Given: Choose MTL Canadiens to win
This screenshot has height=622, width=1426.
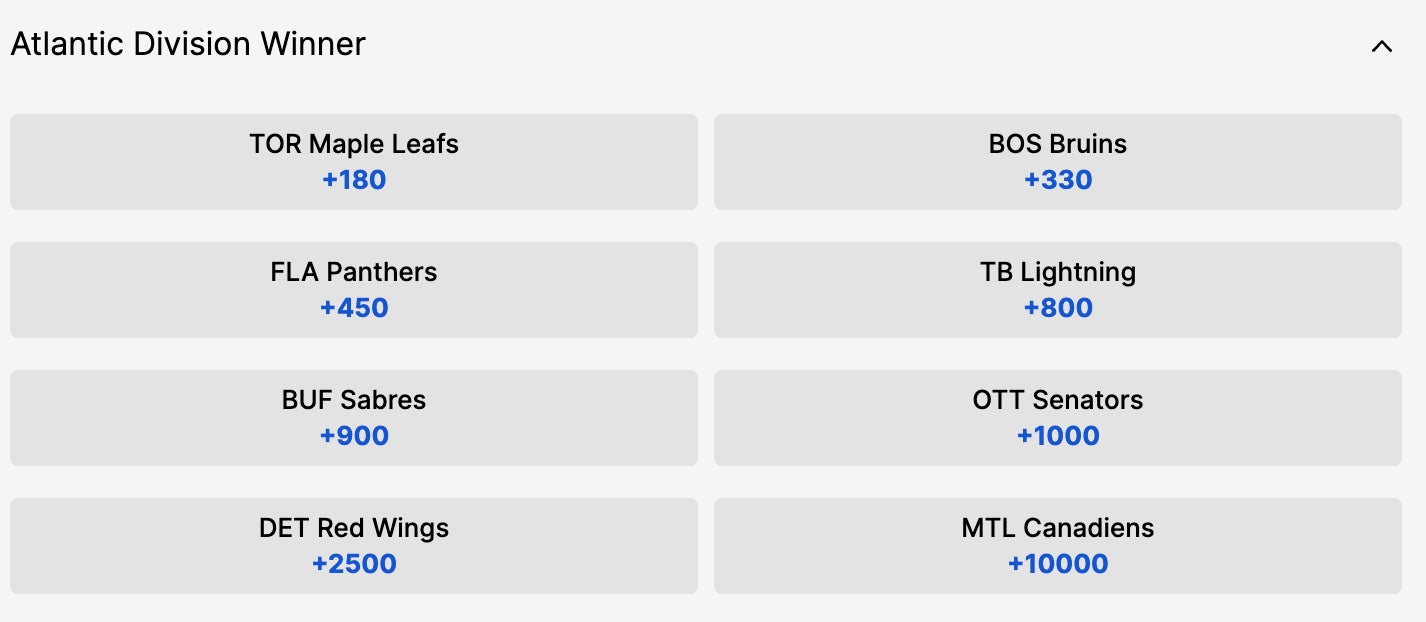Looking at the screenshot, I should click(1057, 546).
